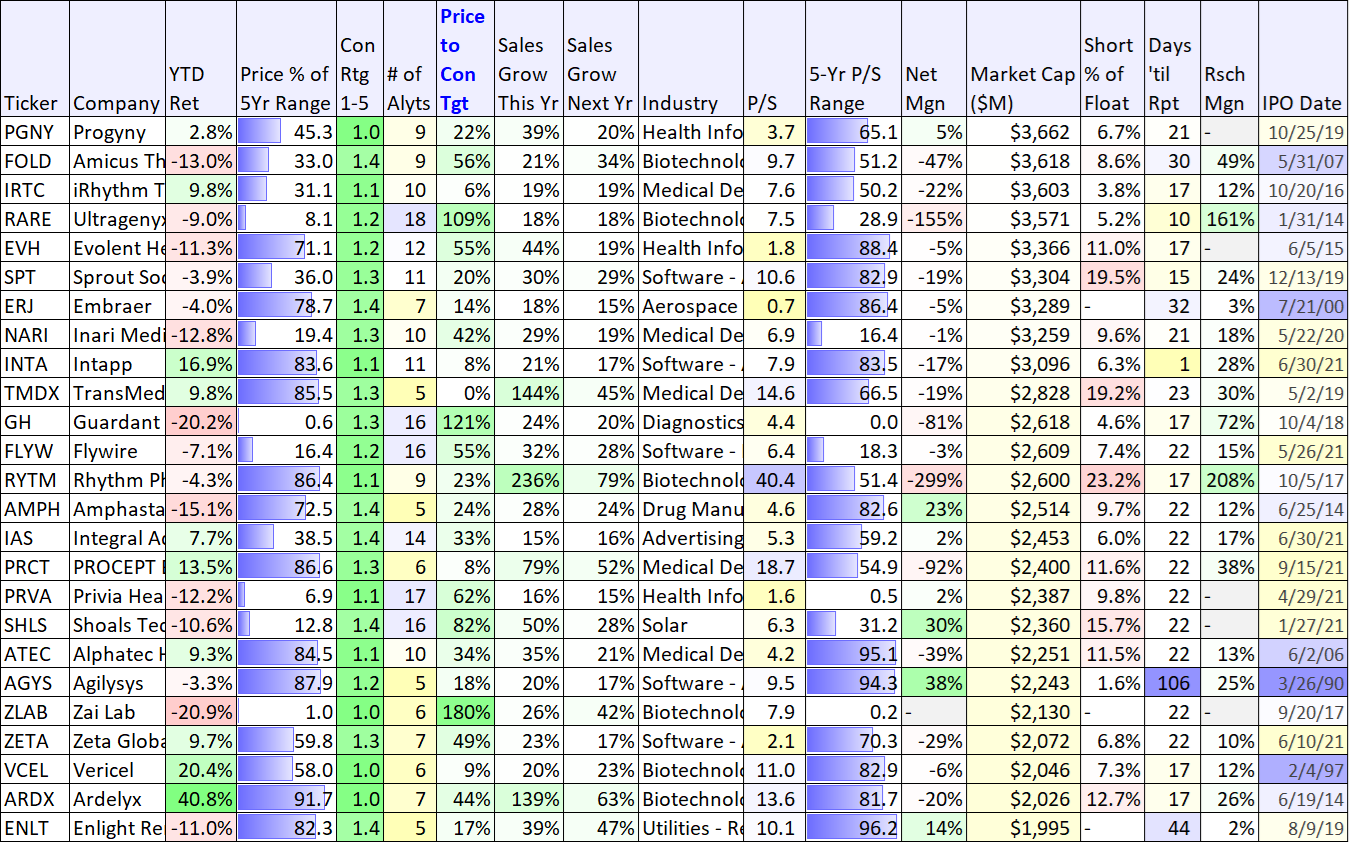This screenshot has height=843, width=1350.
Task: Select IPO date 2/4/97
Action: pos(1303,770)
